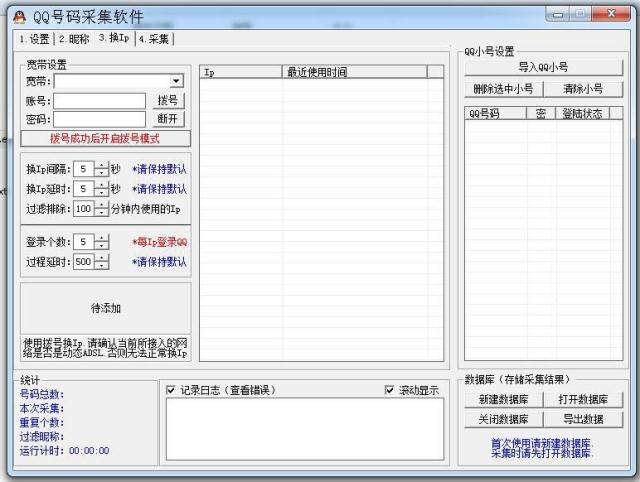
Task: Click the 本次采集 statistic label
Action: click(42, 409)
